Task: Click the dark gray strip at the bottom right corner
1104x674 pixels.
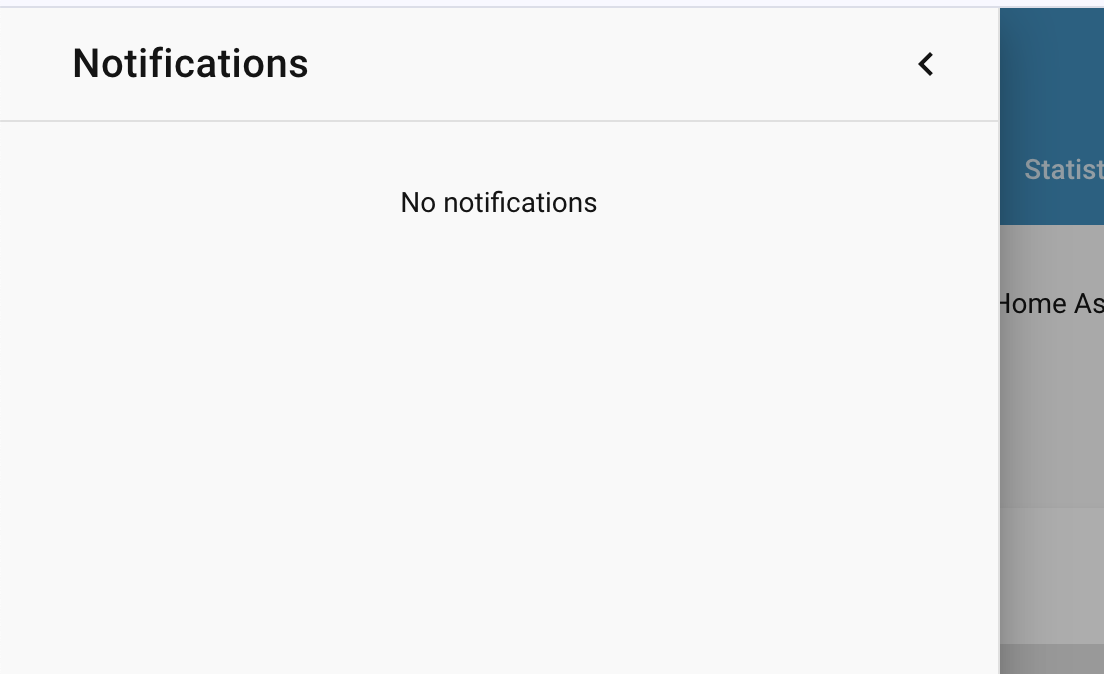Action: pos(1052,659)
